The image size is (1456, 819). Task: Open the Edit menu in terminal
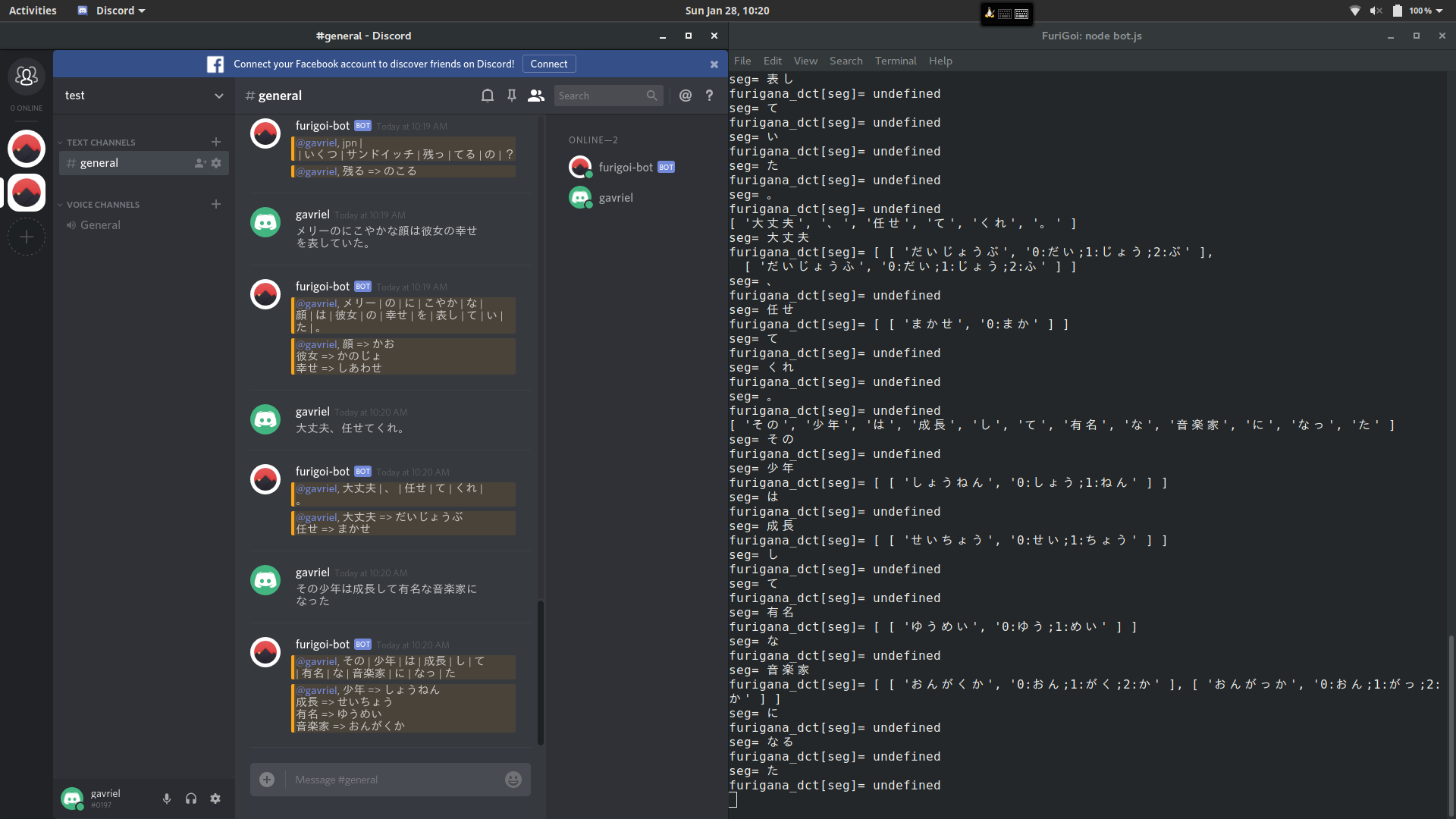tap(772, 61)
